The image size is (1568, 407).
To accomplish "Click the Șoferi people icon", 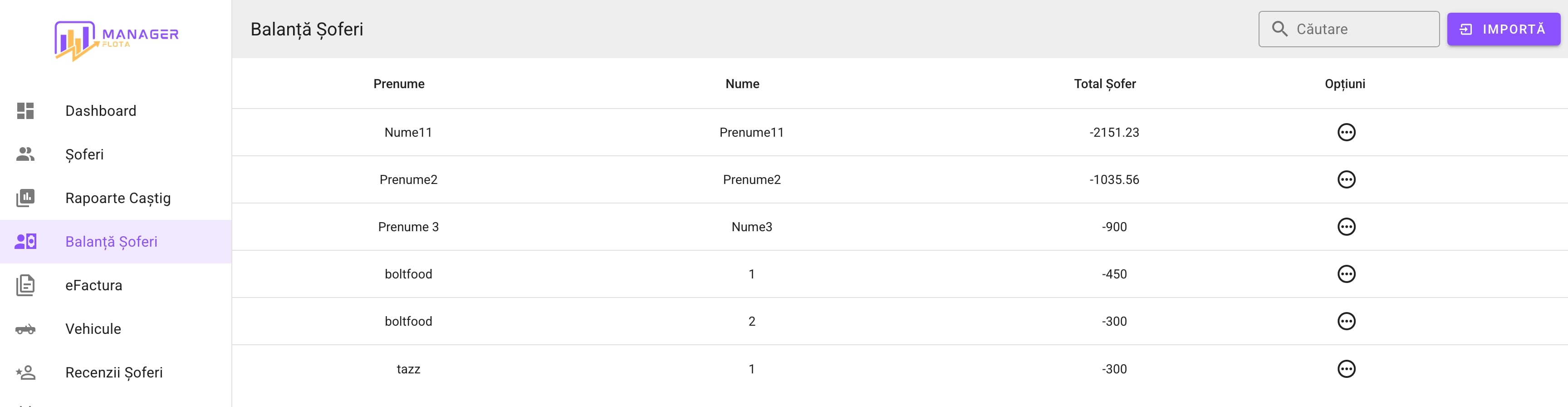I will tap(25, 154).
